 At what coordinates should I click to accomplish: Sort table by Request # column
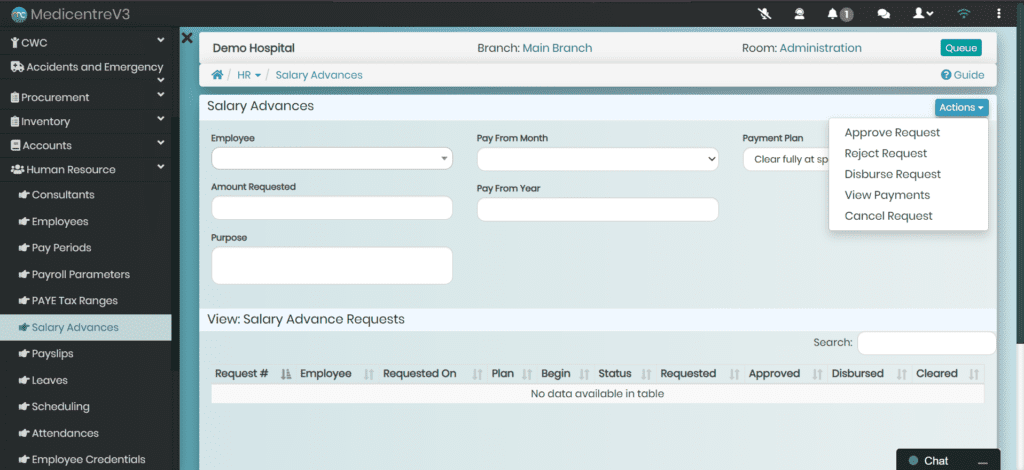[252, 374]
